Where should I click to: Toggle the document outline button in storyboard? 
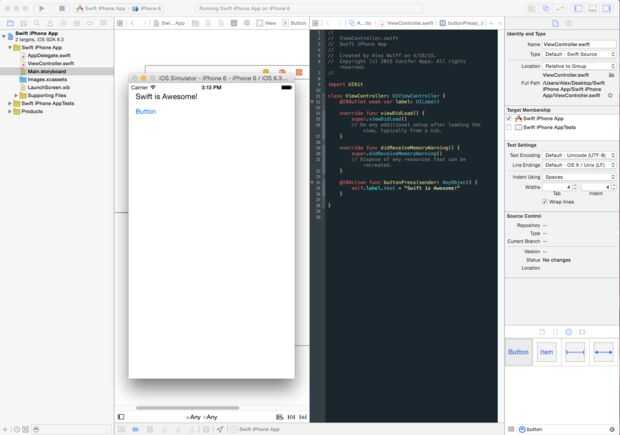(x=121, y=417)
